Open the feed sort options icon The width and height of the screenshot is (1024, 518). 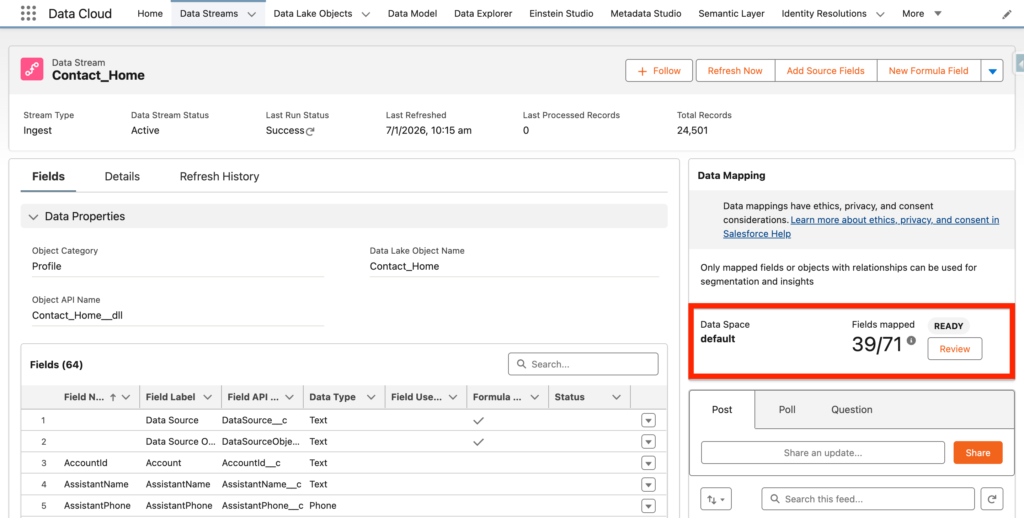coord(716,499)
